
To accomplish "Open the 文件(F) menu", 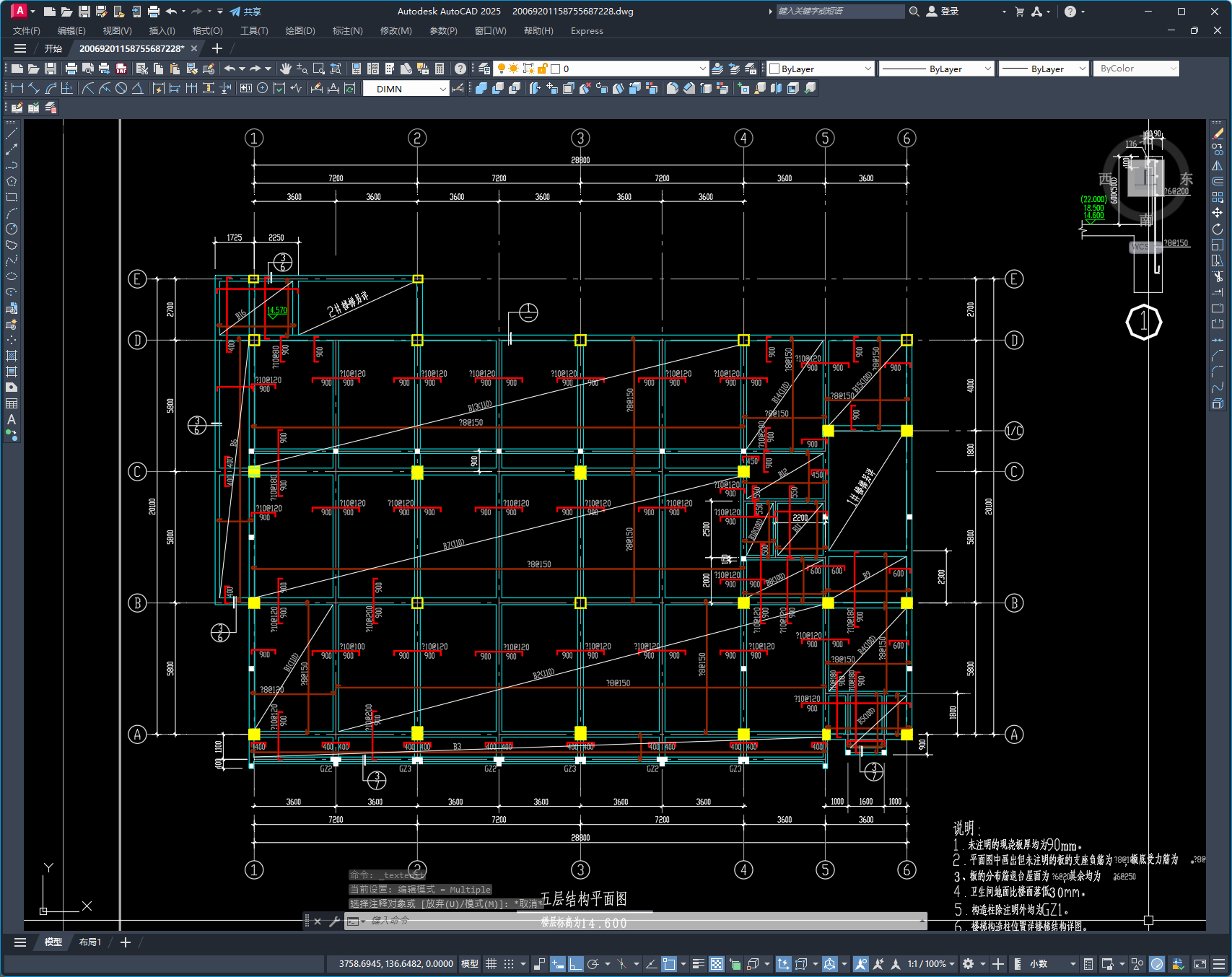I will 27,31.
